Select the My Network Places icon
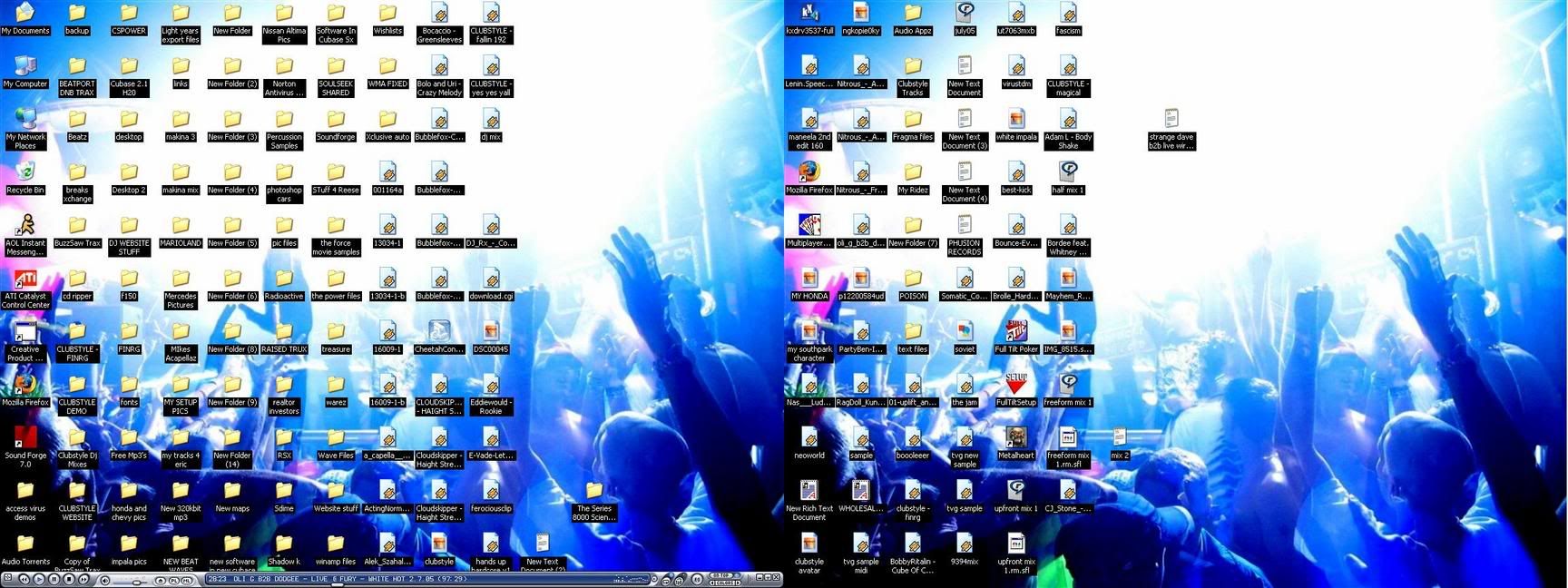This screenshot has width=1568, height=588. tap(25, 129)
